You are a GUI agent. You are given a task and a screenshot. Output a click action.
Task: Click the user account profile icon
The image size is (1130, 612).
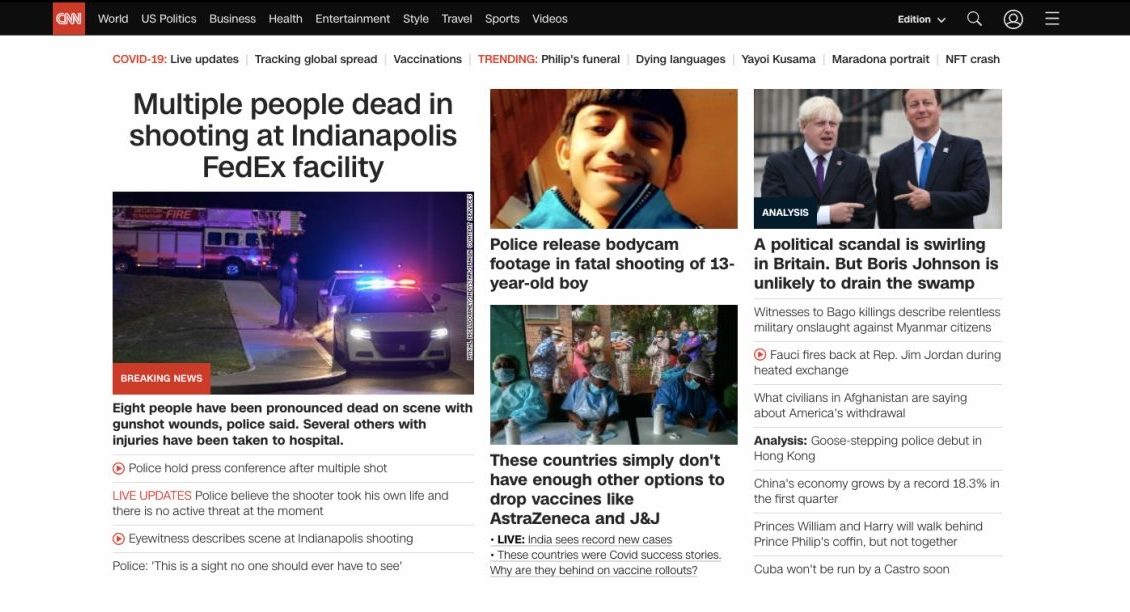pos(1012,18)
